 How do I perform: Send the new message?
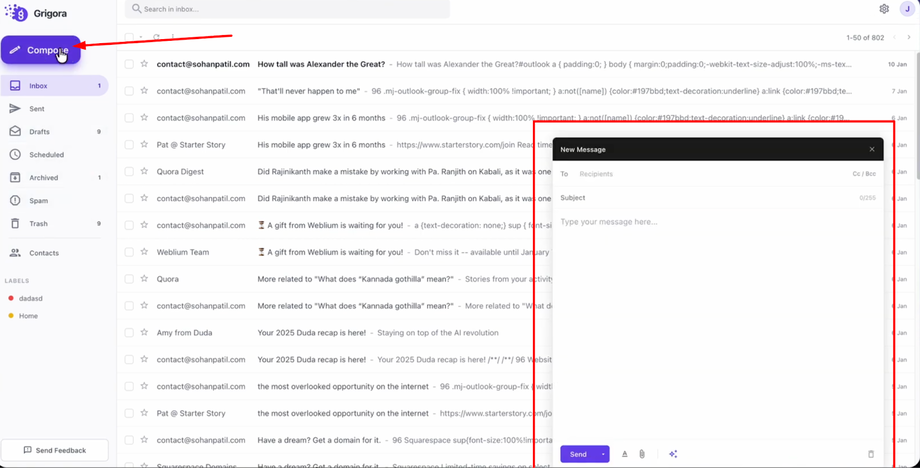tap(578, 454)
